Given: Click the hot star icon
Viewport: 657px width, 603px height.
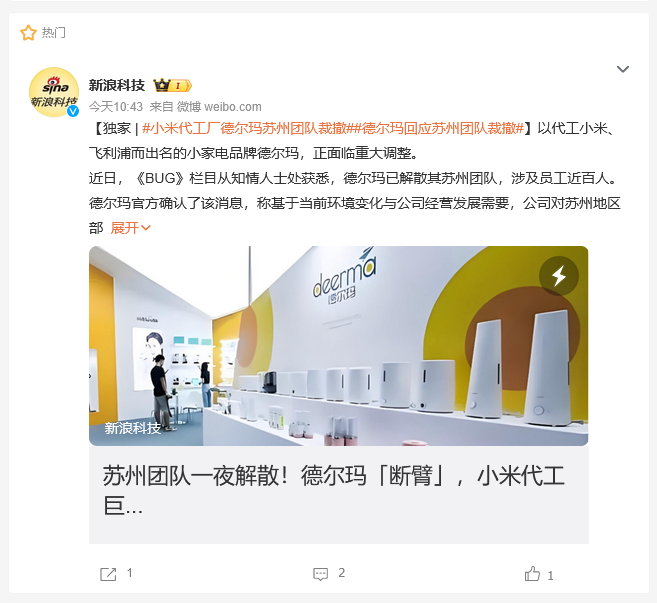Looking at the screenshot, I should pyautogui.click(x=28, y=33).
